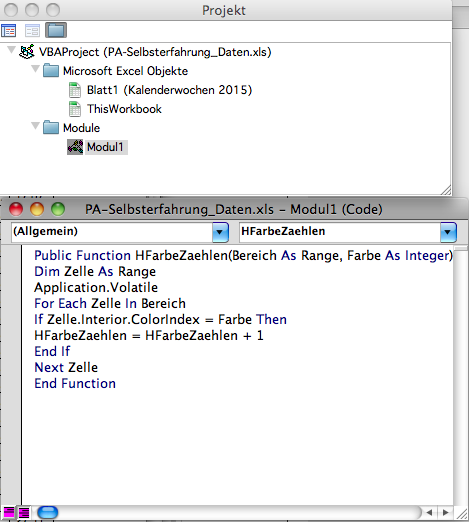Select Blatt1 (Kalenderwochen 2015) item
Image resolution: width=469 pixels, height=522 pixels.
[169, 90]
